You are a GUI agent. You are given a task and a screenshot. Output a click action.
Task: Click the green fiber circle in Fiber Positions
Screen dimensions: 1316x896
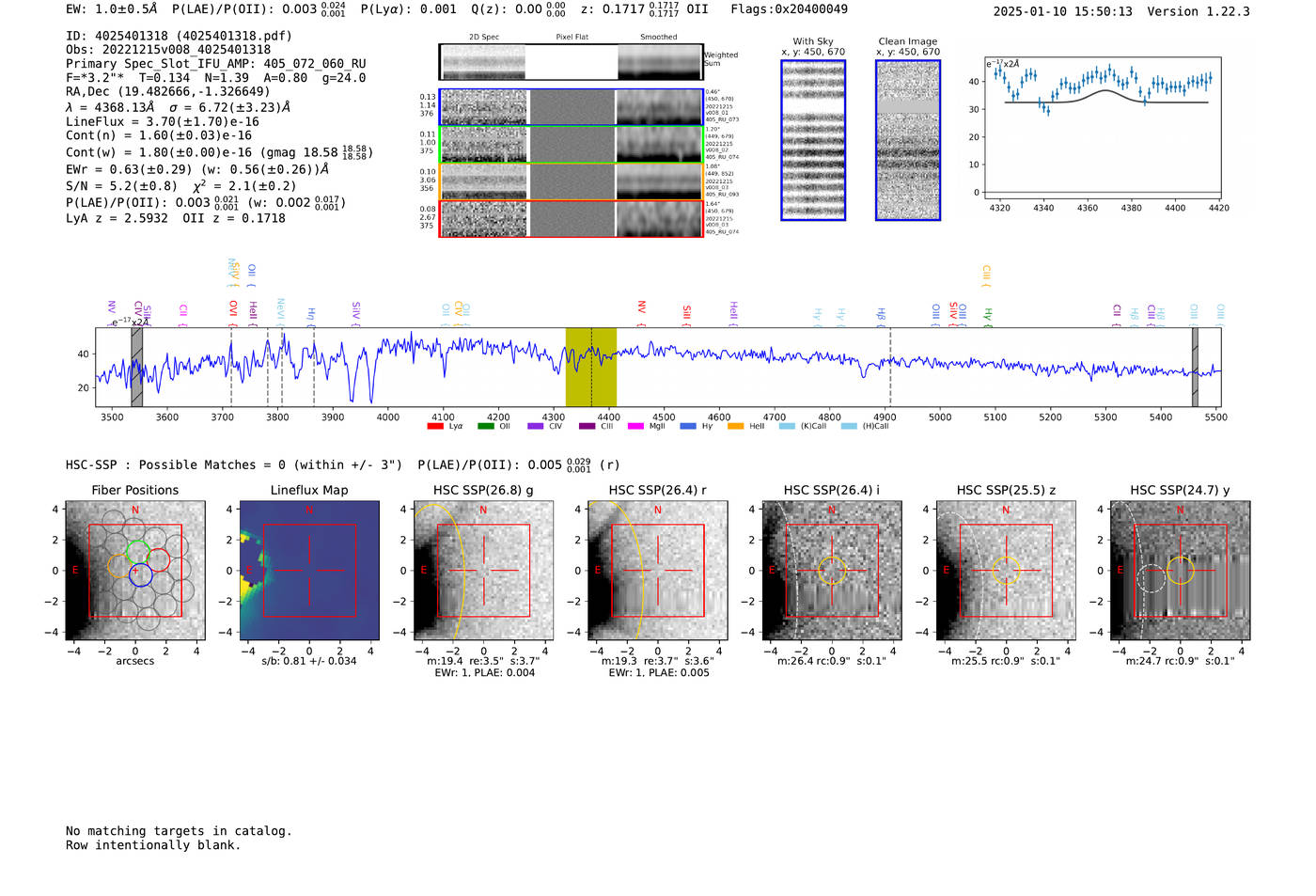point(137,552)
